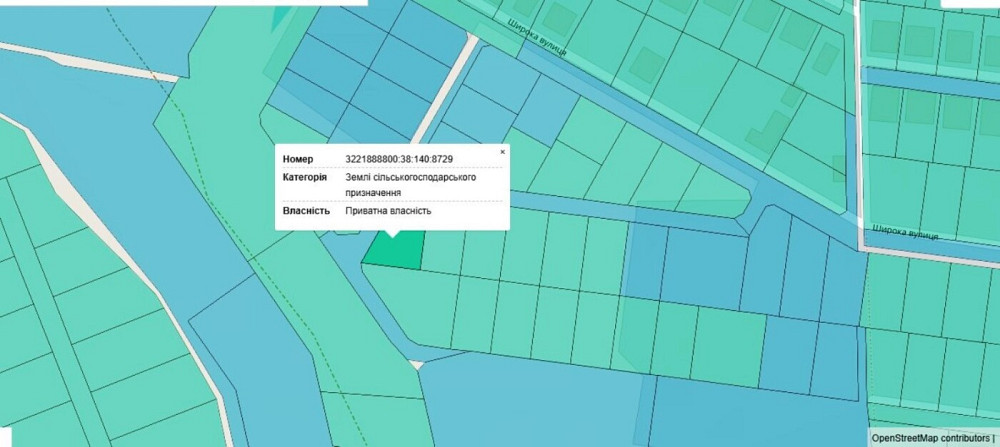Screen dimensions: 1000x447
Task: Click the top 'Широка вулиця' street label
Action: click(538, 38)
